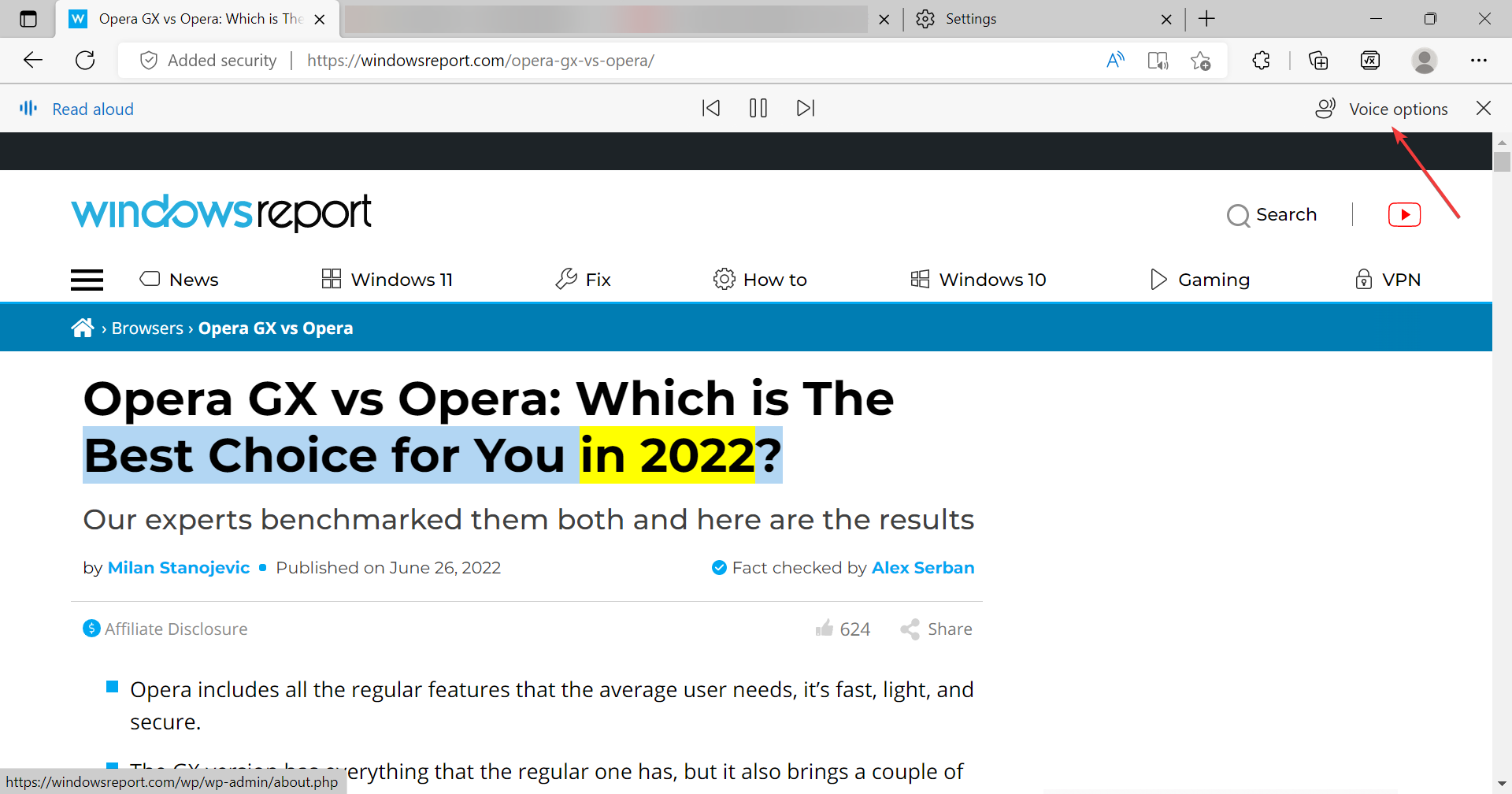Open the Gaming section
This screenshot has width=1512, height=794.
pyautogui.click(x=1199, y=280)
